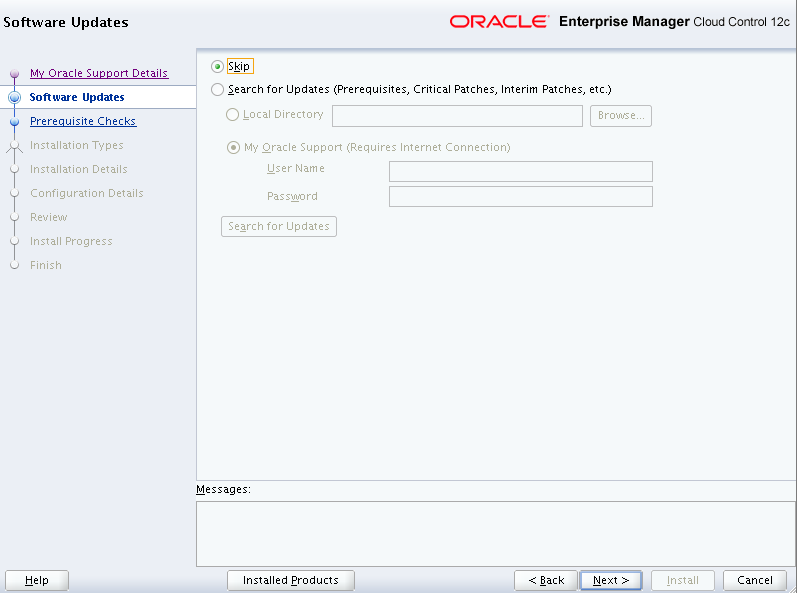Focus the Password input field
797x593 pixels.
520,196
